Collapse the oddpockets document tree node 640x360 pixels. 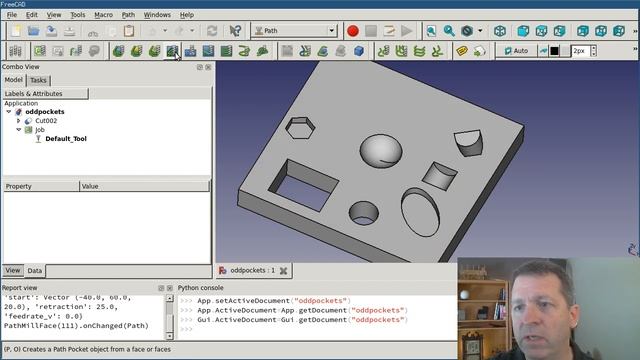(x=9, y=111)
